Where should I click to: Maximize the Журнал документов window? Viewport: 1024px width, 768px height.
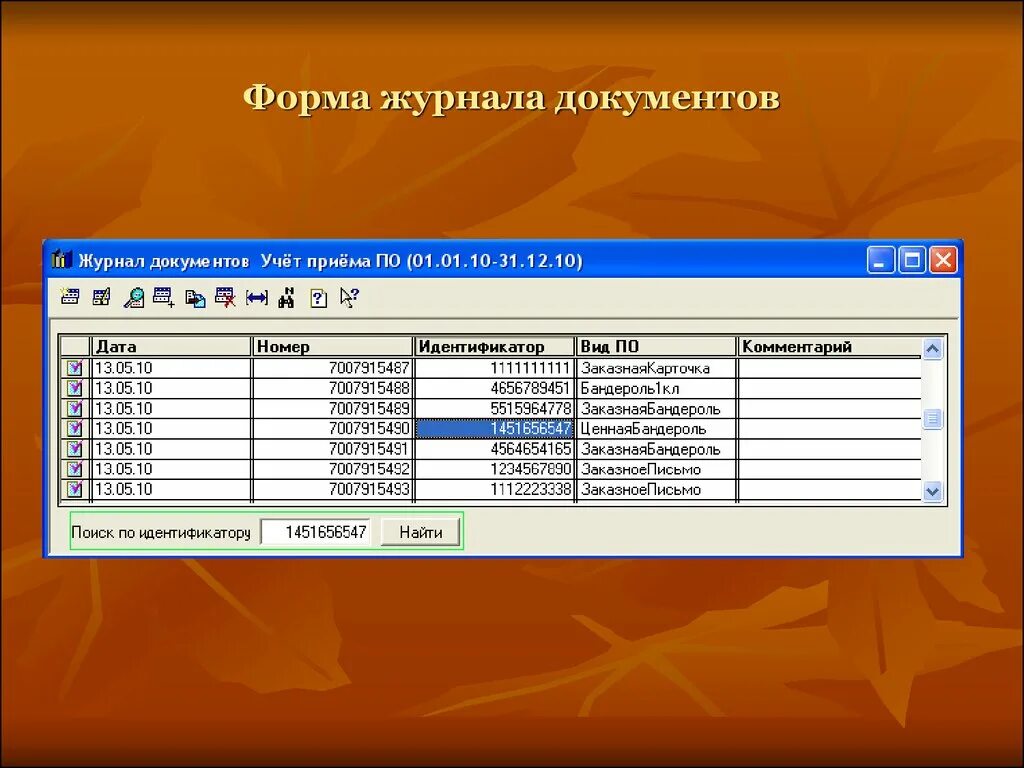click(x=912, y=260)
